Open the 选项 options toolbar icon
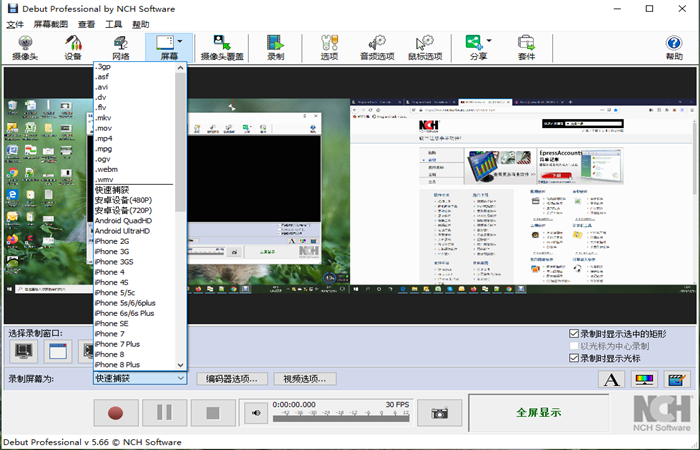Screen dimensions: 700x450 tap(329, 47)
